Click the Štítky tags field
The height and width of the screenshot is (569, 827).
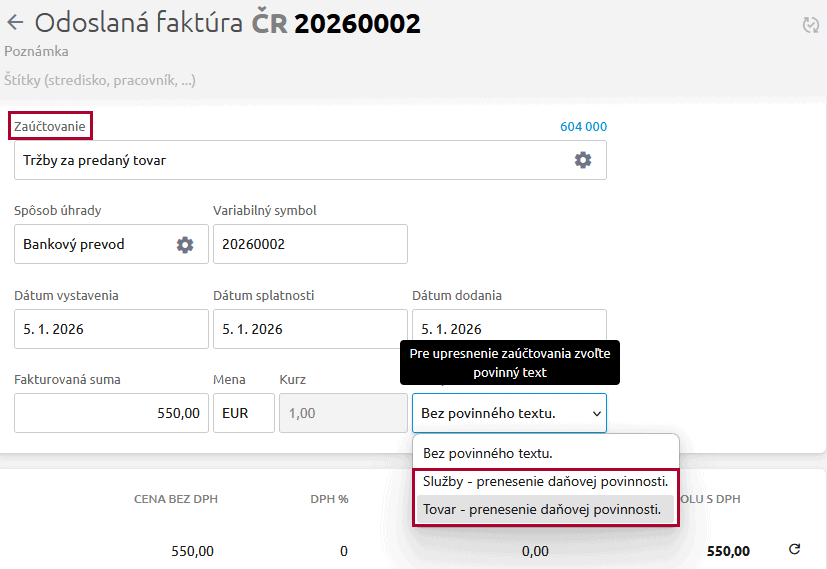(100, 79)
